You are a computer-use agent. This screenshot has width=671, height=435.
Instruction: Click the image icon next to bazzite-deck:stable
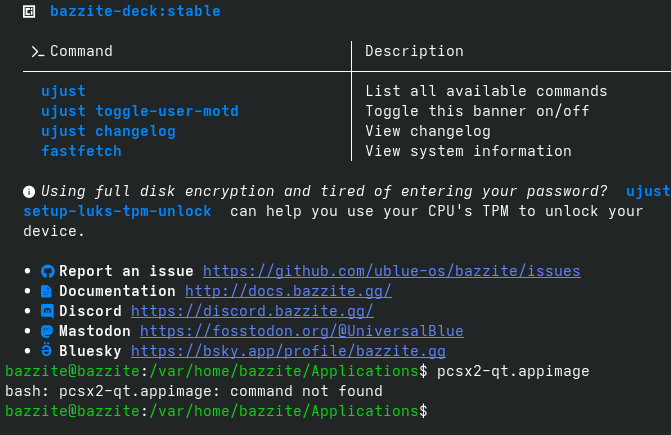[29, 11]
